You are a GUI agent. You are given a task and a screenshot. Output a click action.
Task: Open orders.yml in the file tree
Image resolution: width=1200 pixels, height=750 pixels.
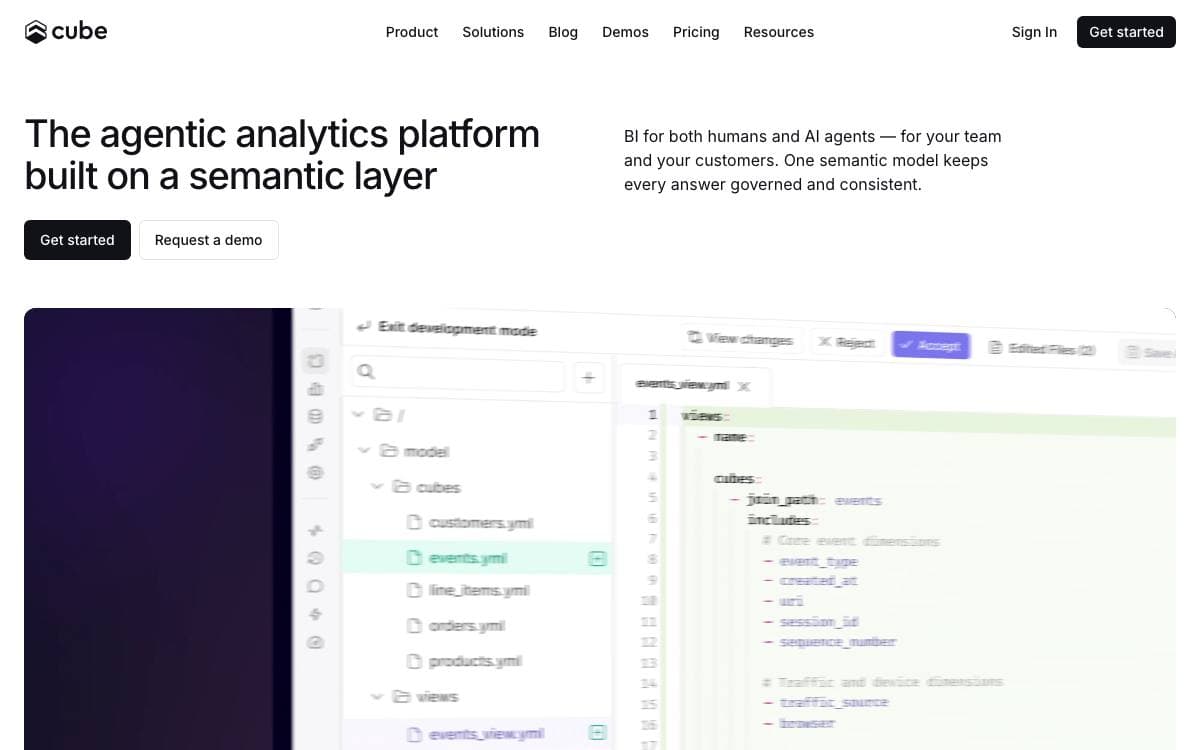click(x=467, y=626)
